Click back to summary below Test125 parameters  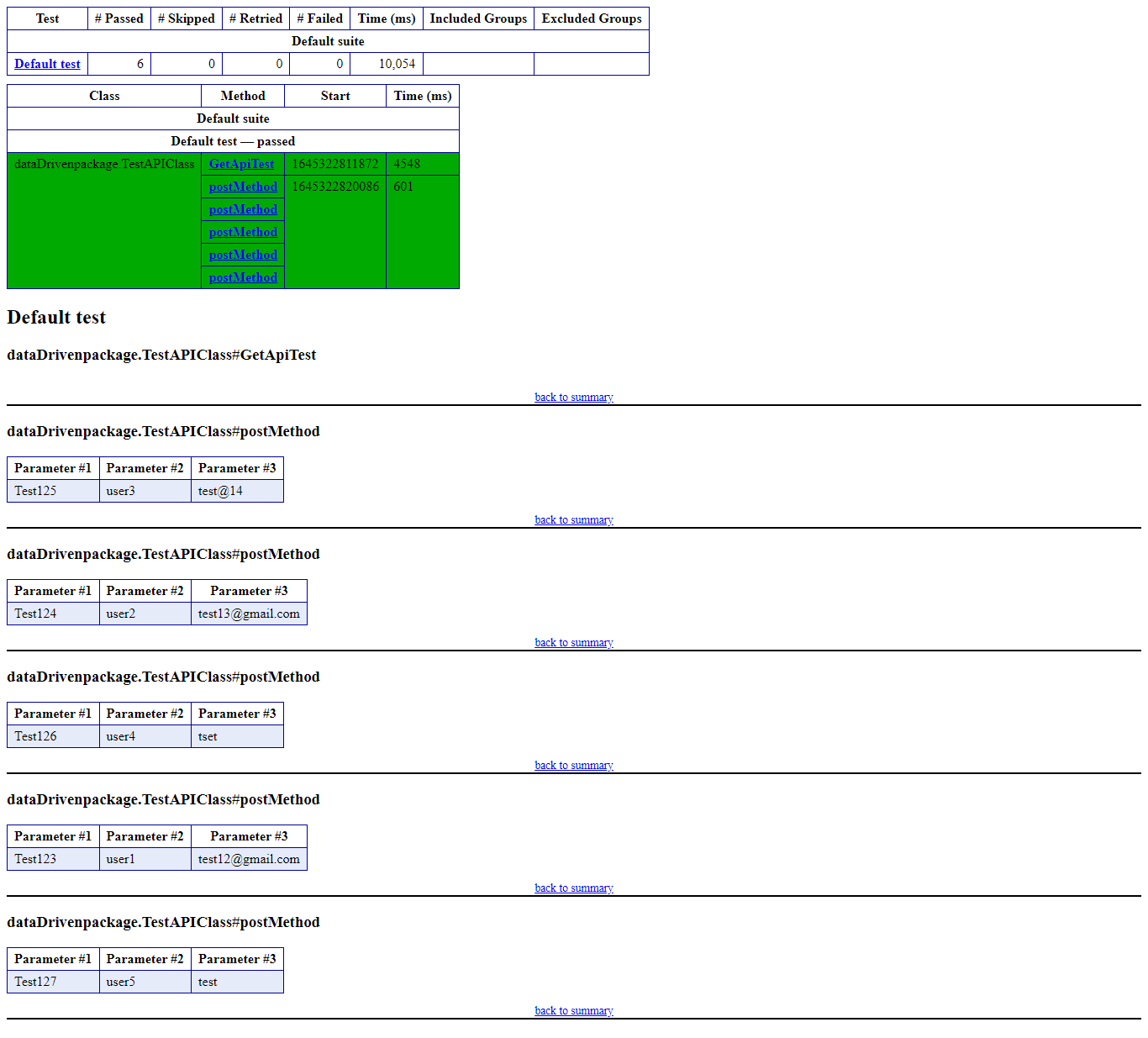[574, 519]
